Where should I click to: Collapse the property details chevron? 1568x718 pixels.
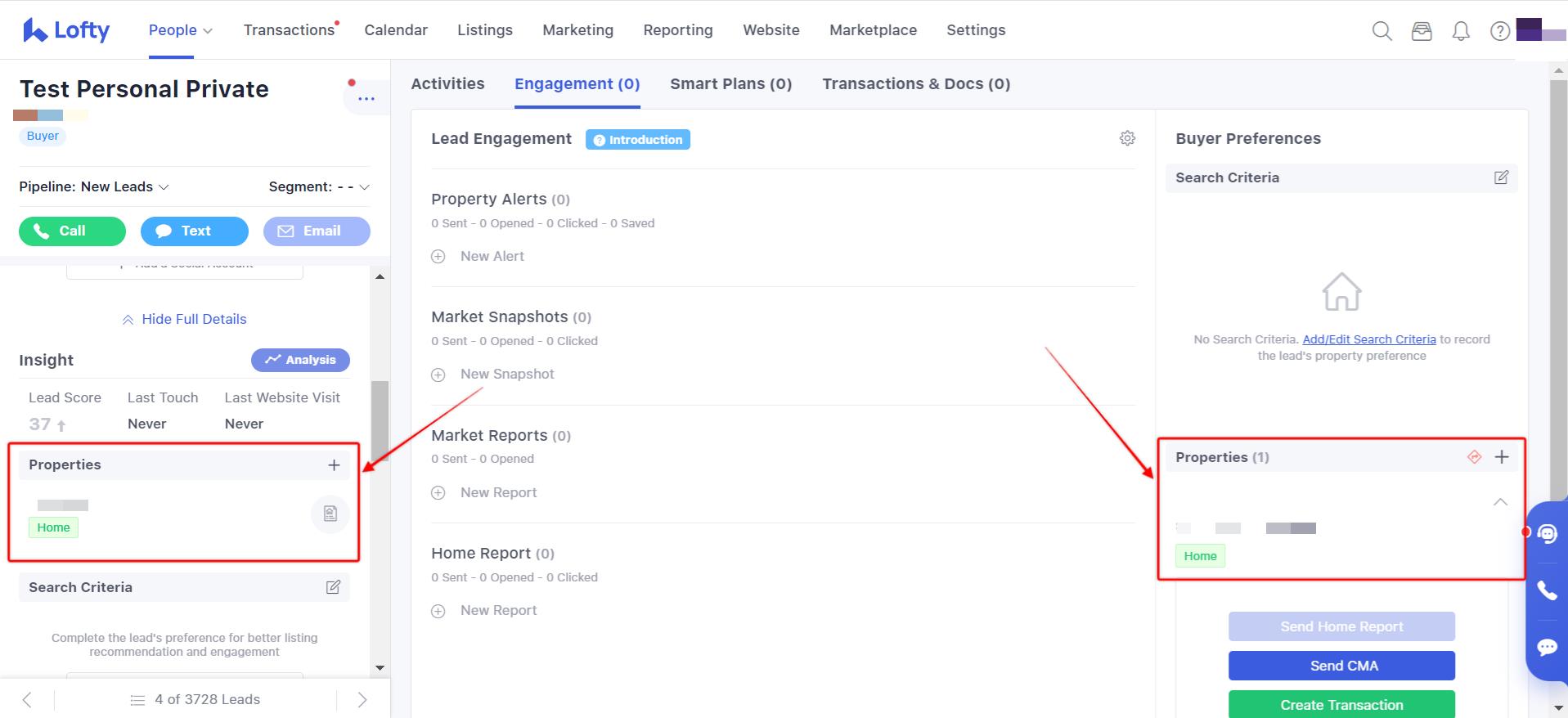pyautogui.click(x=1500, y=502)
